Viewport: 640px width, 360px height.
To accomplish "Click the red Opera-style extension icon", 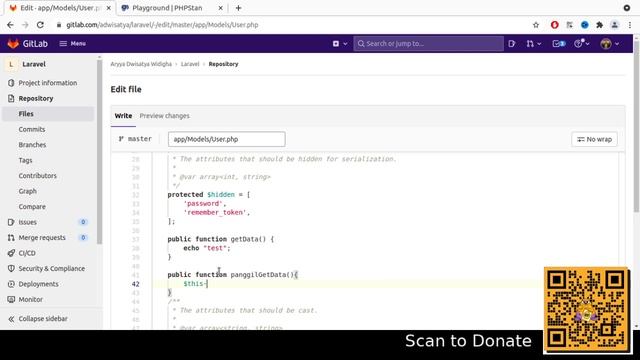I will (554, 25).
